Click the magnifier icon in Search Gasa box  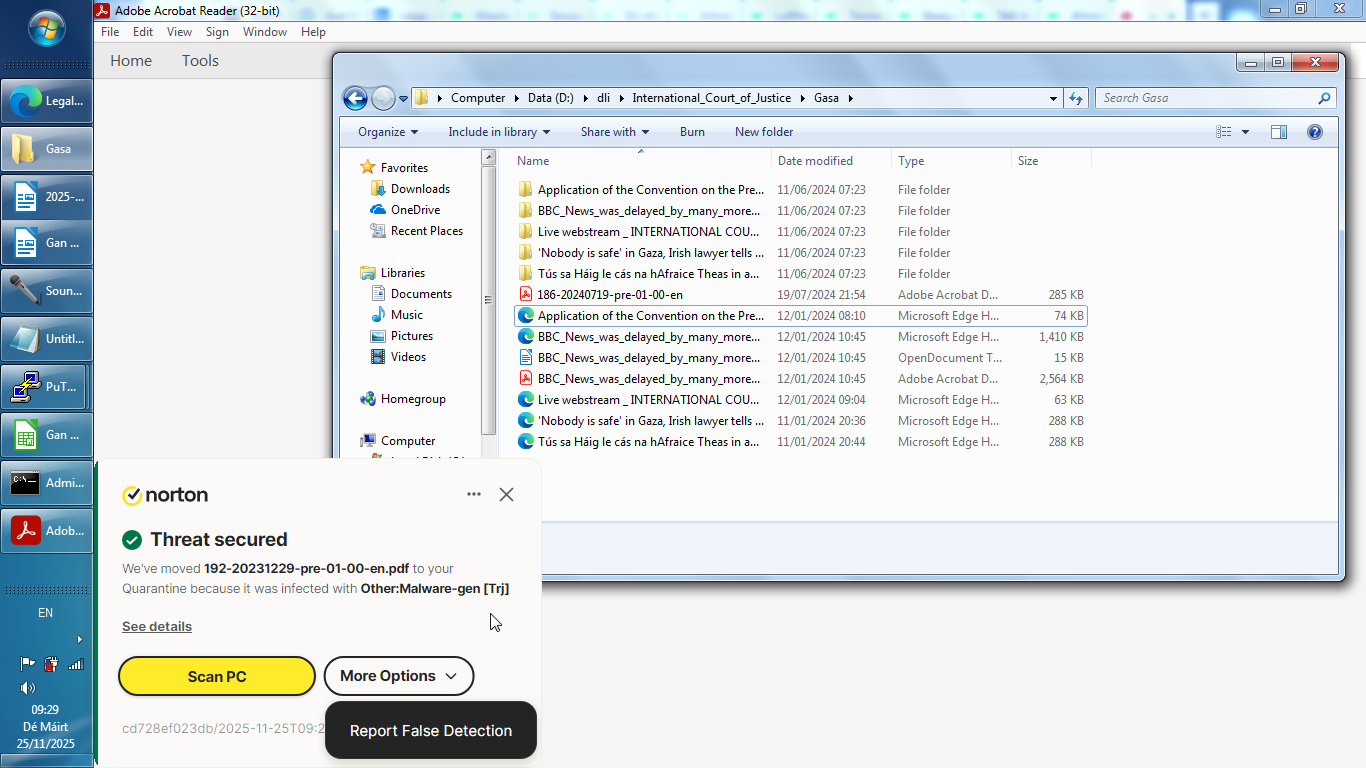pos(1324,98)
